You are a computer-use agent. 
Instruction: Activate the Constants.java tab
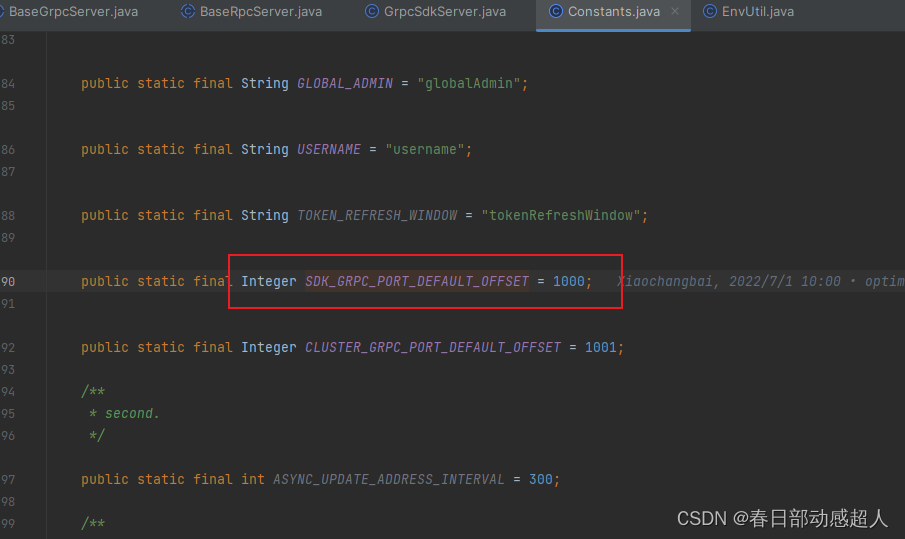tap(614, 12)
